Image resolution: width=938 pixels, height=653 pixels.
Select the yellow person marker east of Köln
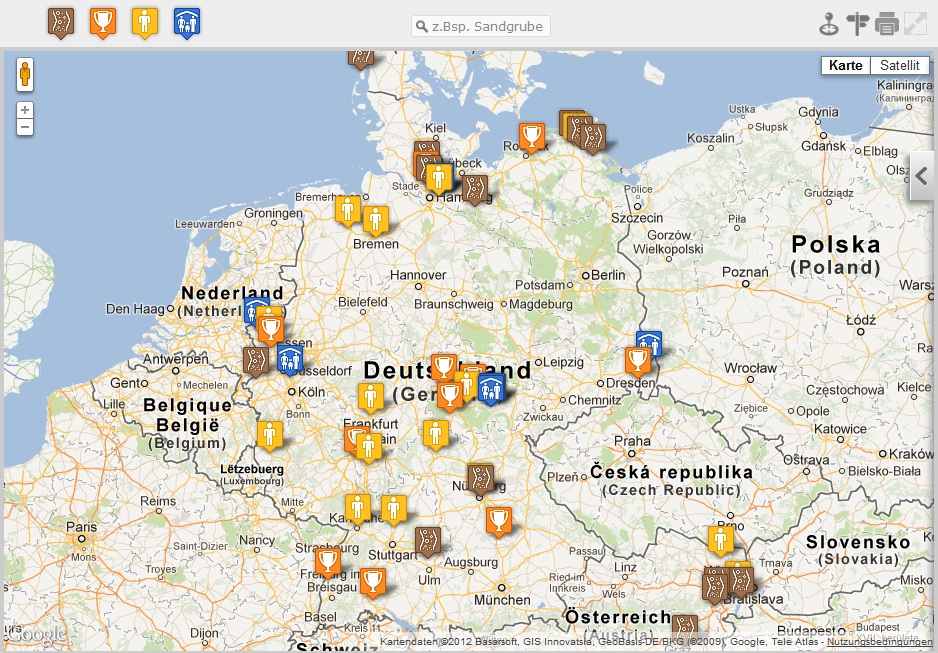(371, 397)
